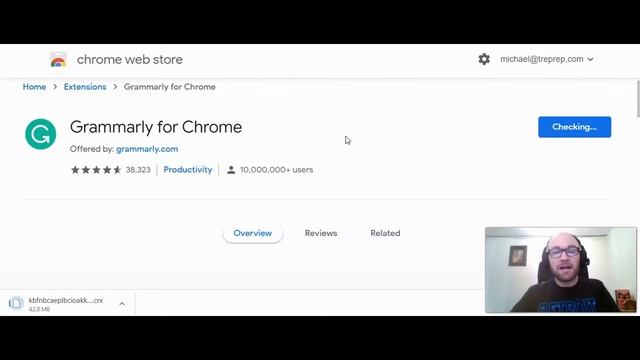Open the Extensions breadcrumb link
This screenshot has height=360, width=640.
[x=85, y=87]
